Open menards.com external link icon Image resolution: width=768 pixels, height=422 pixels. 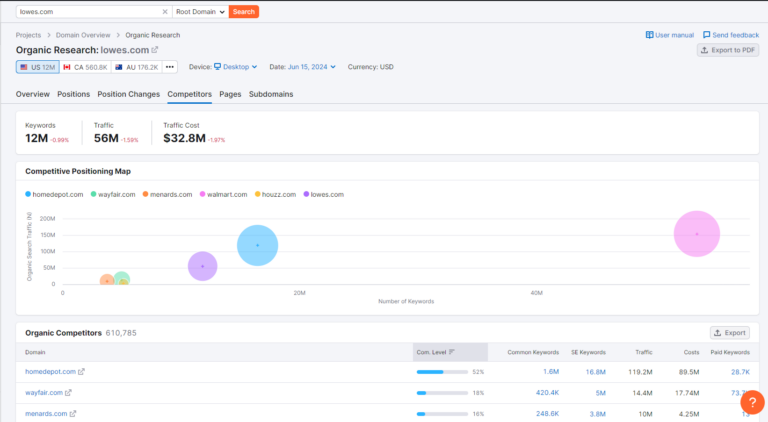tap(72, 414)
